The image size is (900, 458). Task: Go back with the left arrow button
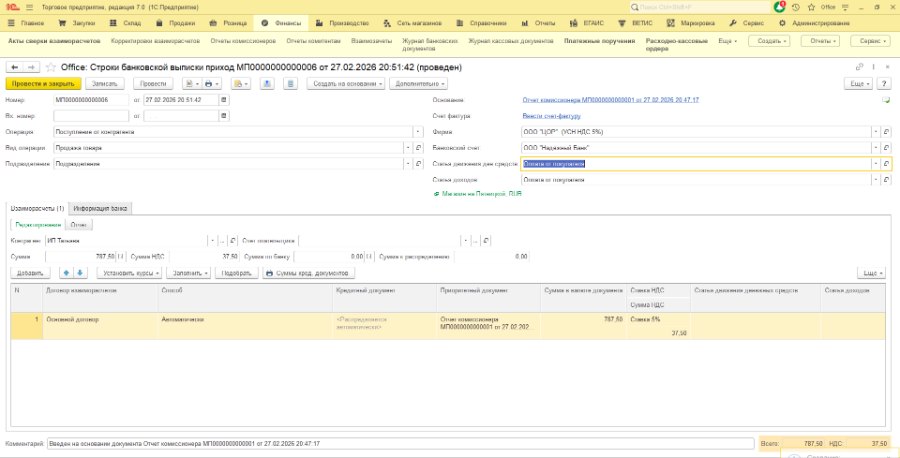[x=15, y=67]
